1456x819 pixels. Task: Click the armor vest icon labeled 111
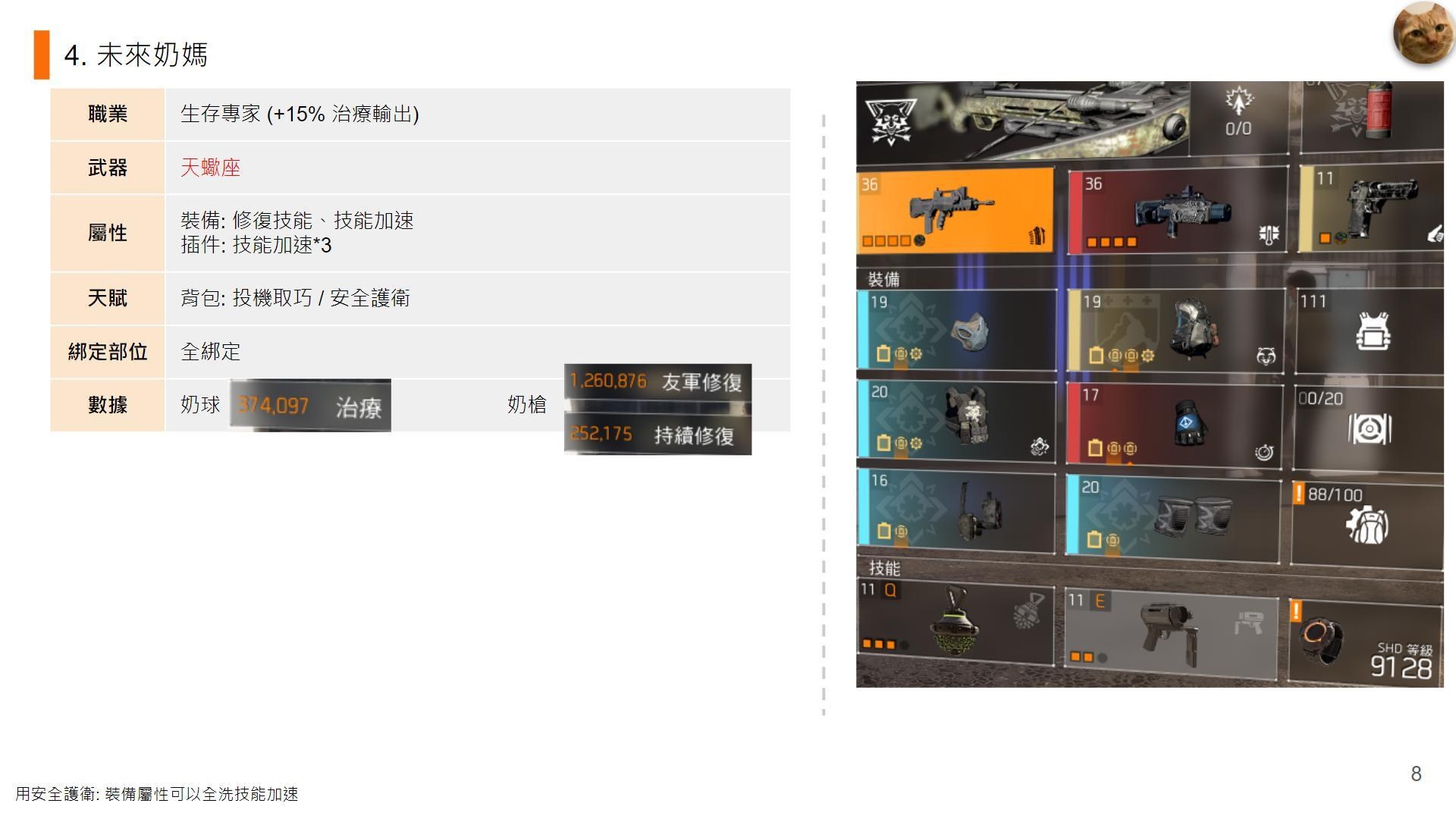pos(1372,331)
